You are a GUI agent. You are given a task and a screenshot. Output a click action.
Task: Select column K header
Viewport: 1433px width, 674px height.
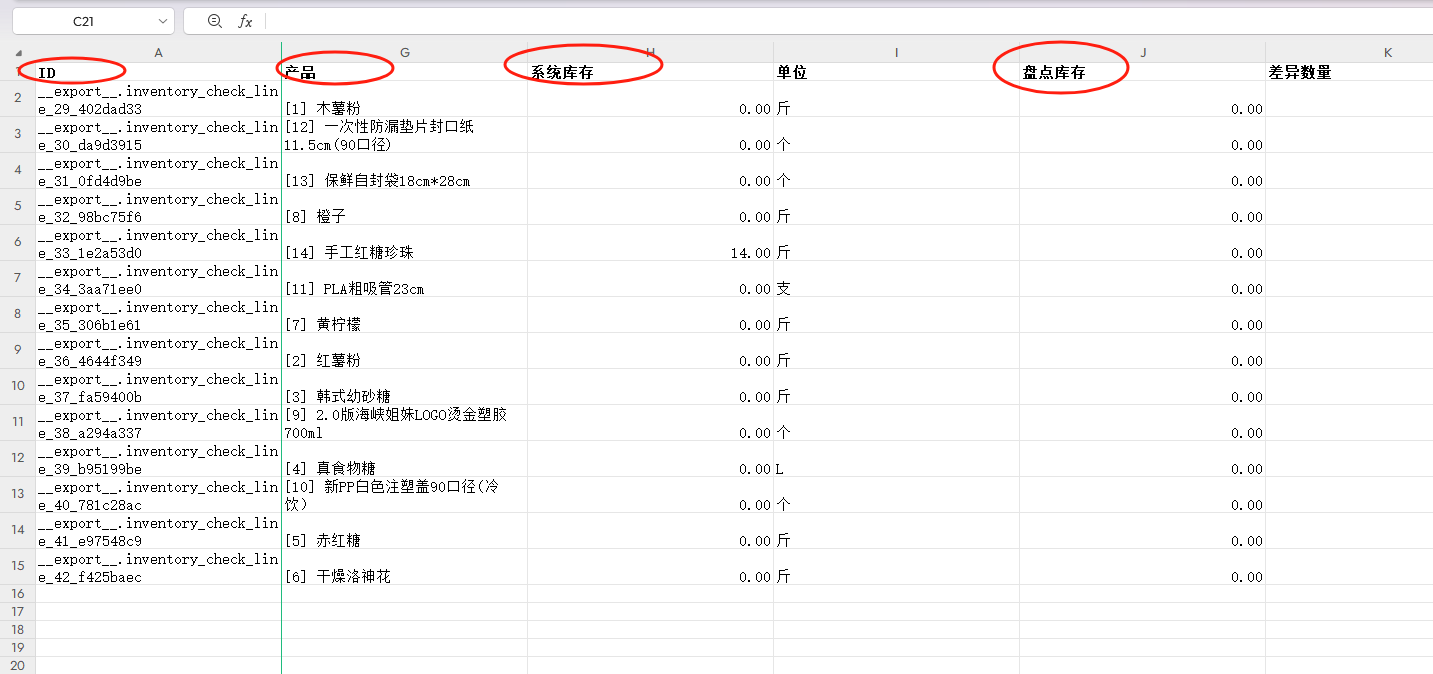(x=1388, y=52)
